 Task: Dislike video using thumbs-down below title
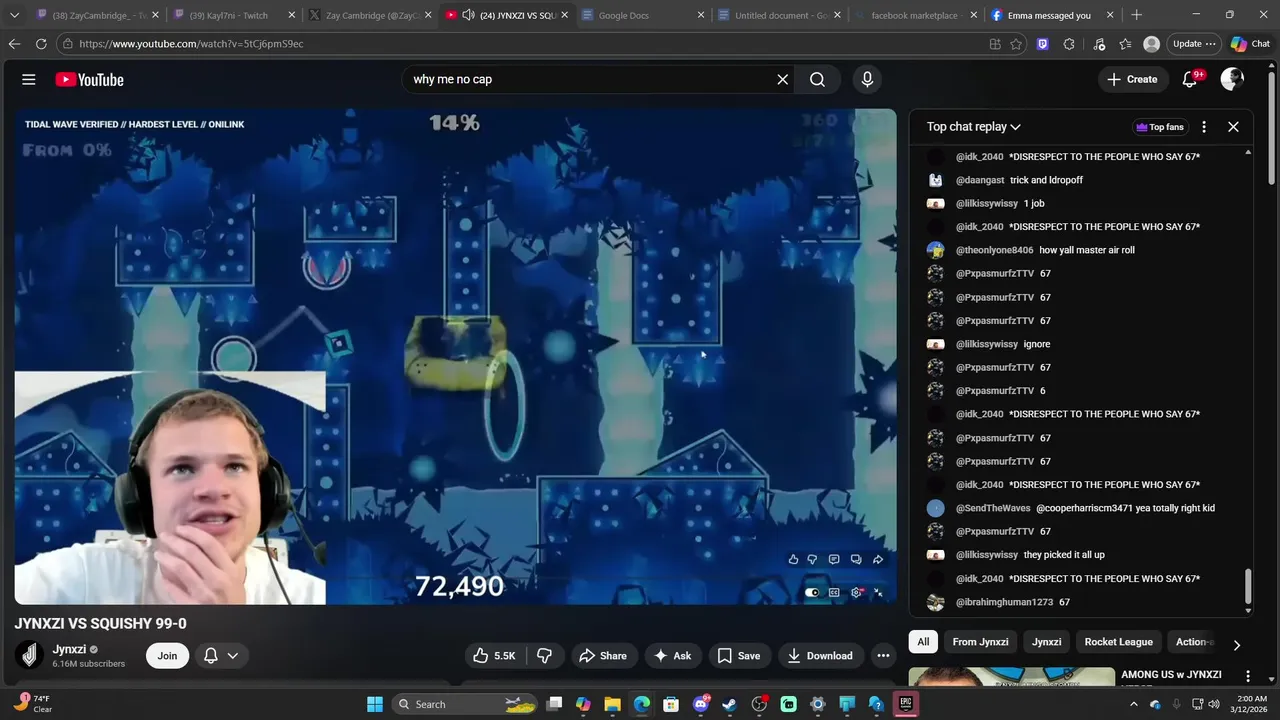(545, 656)
